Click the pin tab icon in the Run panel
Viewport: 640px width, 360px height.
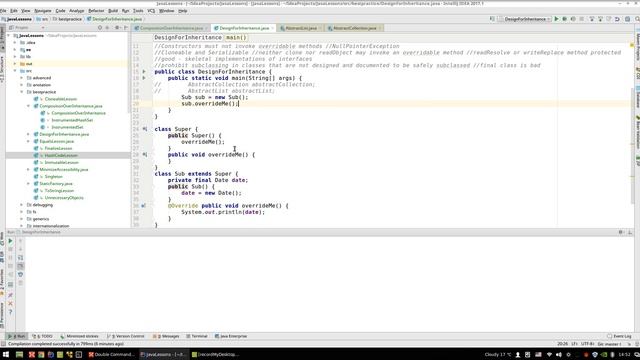11,295
